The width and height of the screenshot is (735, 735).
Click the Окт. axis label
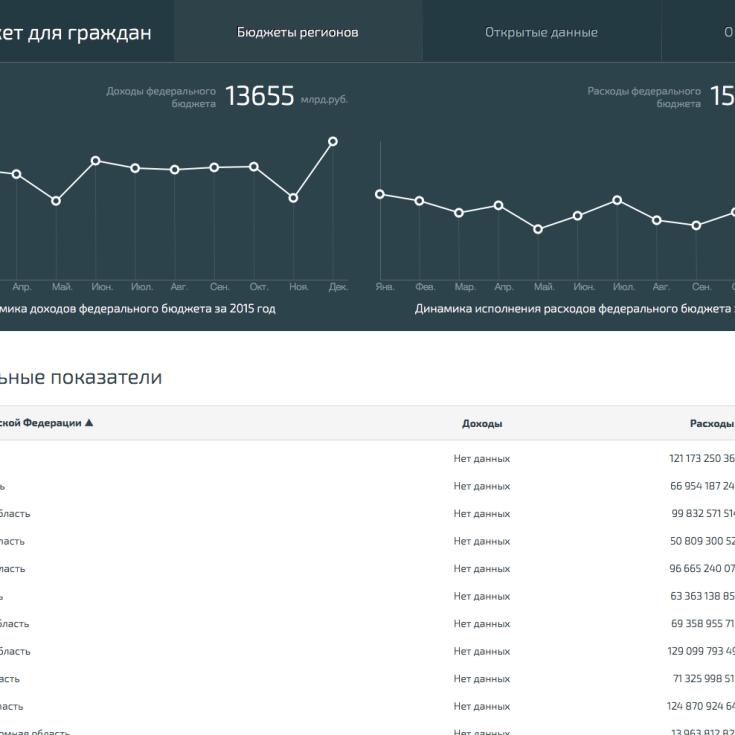point(259,287)
